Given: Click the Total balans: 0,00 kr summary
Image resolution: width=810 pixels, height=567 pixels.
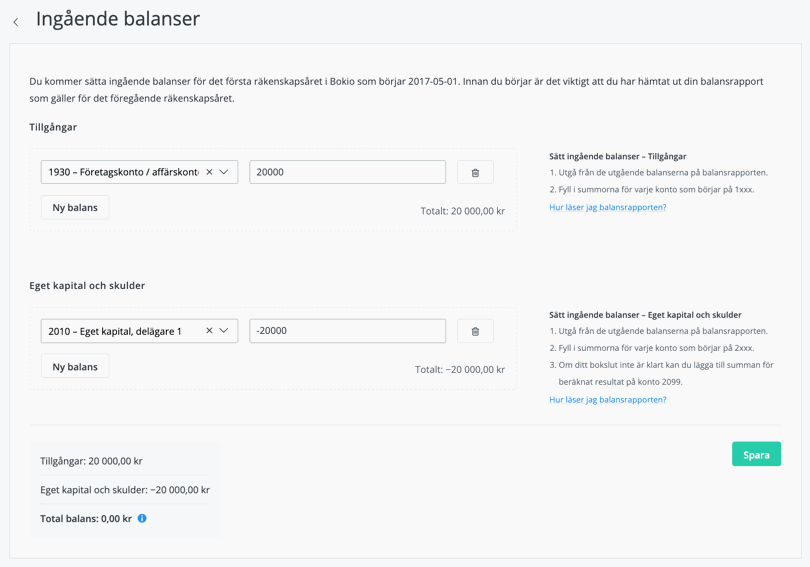Looking at the screenshot, I should [86, 519].
